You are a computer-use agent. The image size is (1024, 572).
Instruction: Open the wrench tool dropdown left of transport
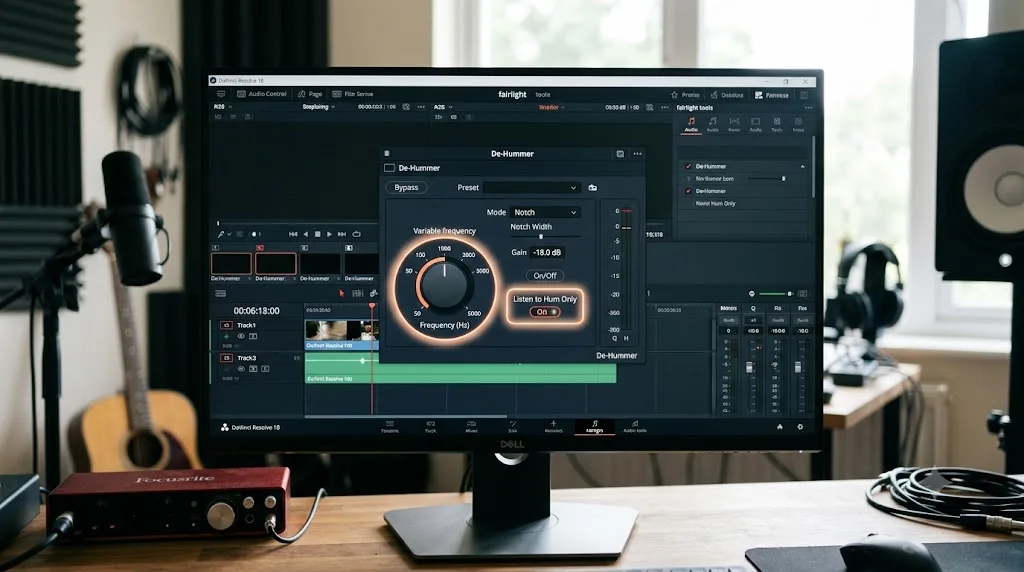pos(223,234)
